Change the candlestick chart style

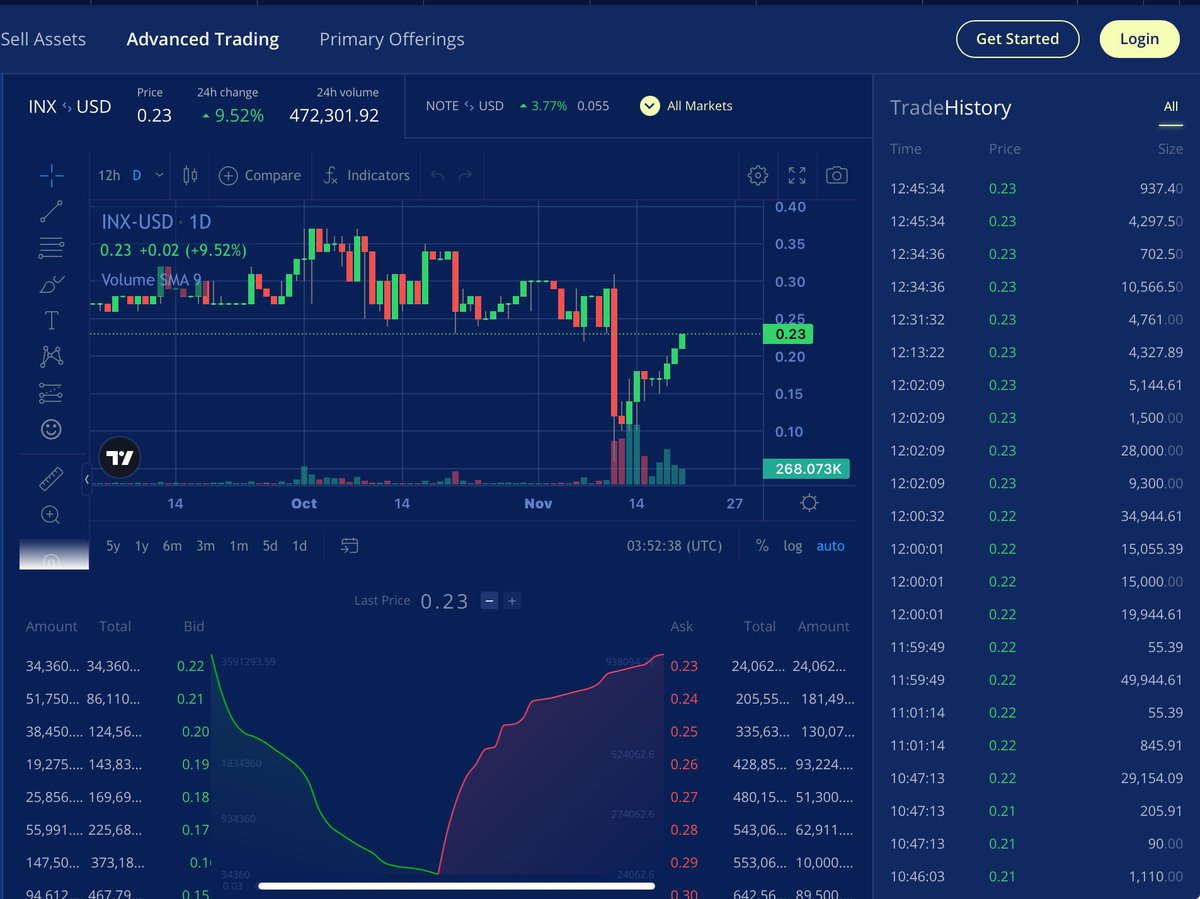190,175
